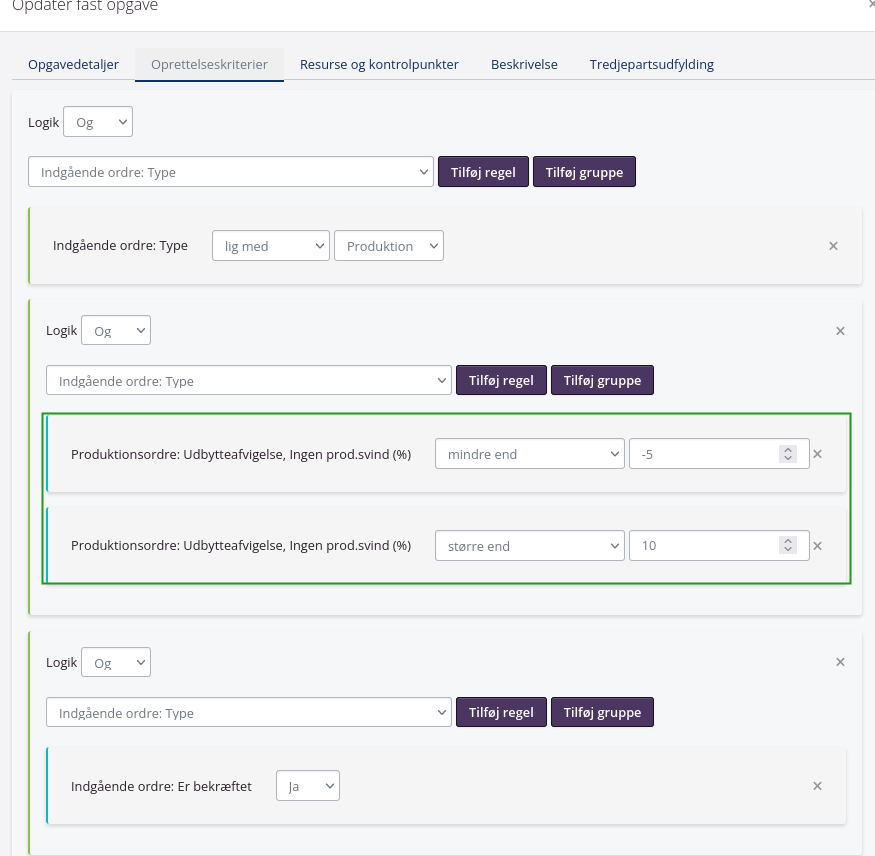Go to the Tredjepartsudfyldning tab

(x=651, y=64)
